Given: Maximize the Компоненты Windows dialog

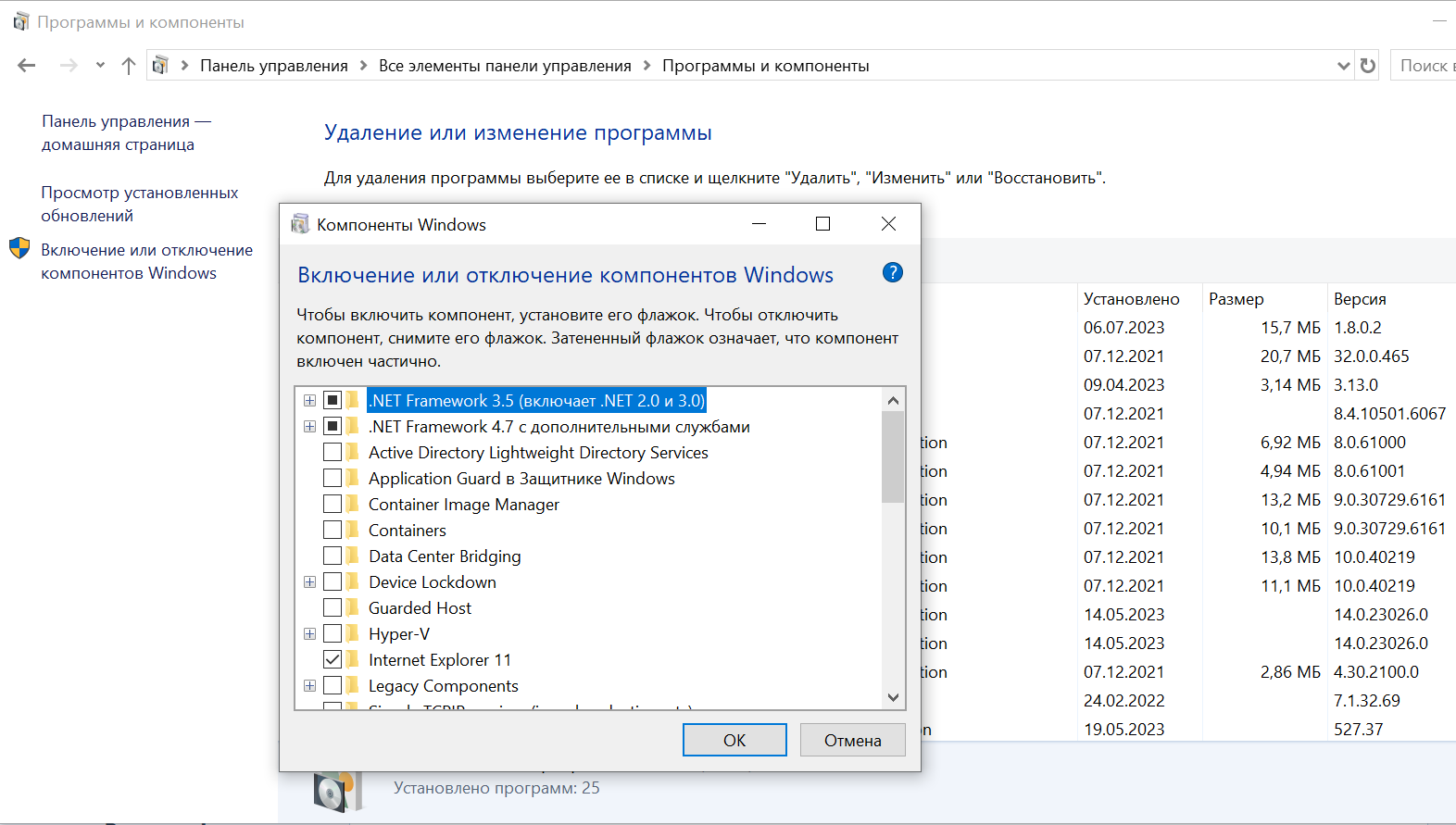Looking at the screenshot, I should [x=822, y=224].
